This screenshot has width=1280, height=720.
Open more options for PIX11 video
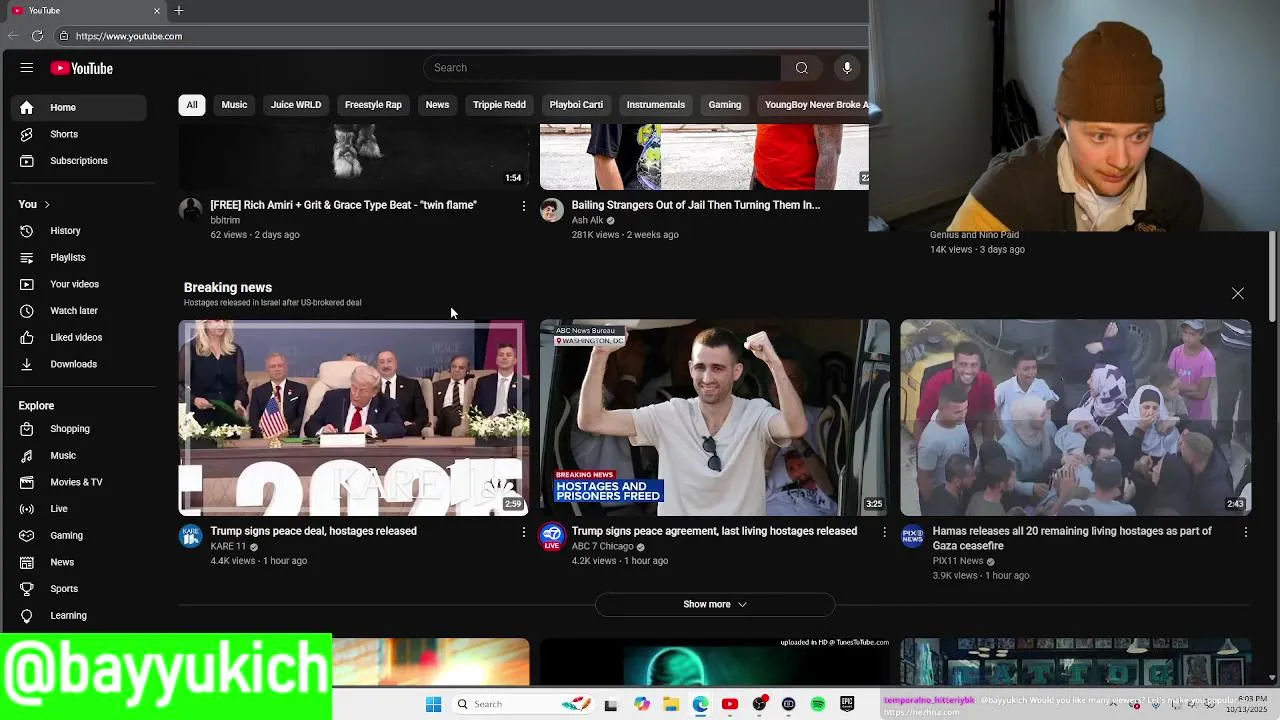(x=1245, y=533)
